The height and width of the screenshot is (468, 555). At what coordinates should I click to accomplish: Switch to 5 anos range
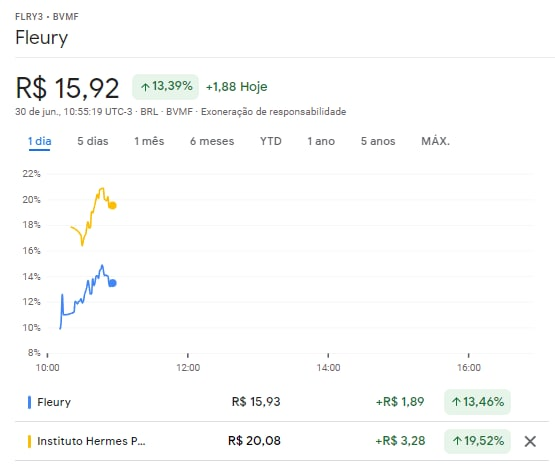tap(378, 141)
